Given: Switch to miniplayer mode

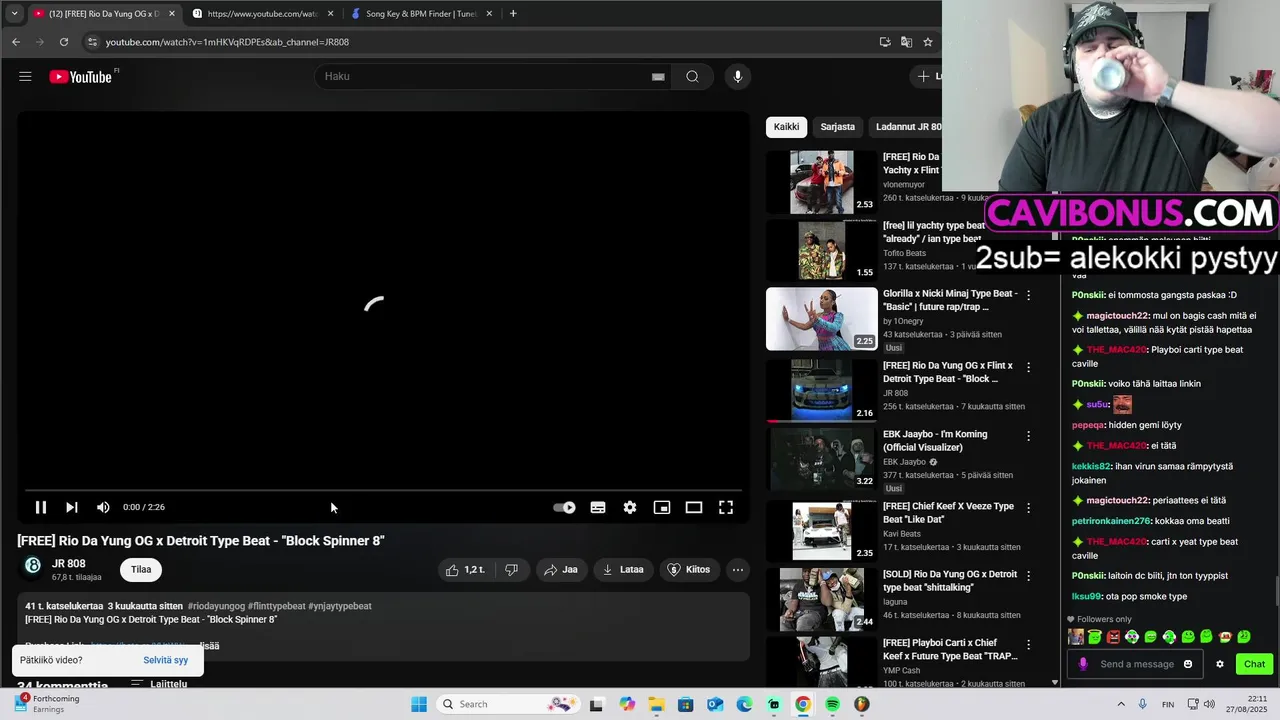Looking at the screenshot, I should coord(662,507).
